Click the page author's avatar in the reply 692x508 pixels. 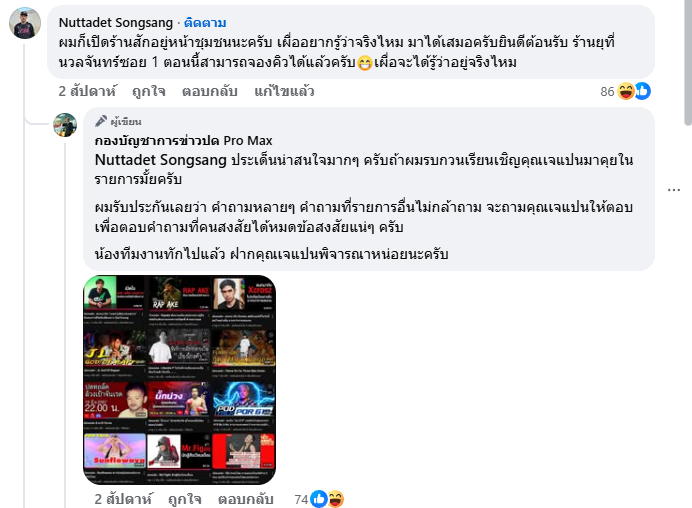(x=65, y=125)
